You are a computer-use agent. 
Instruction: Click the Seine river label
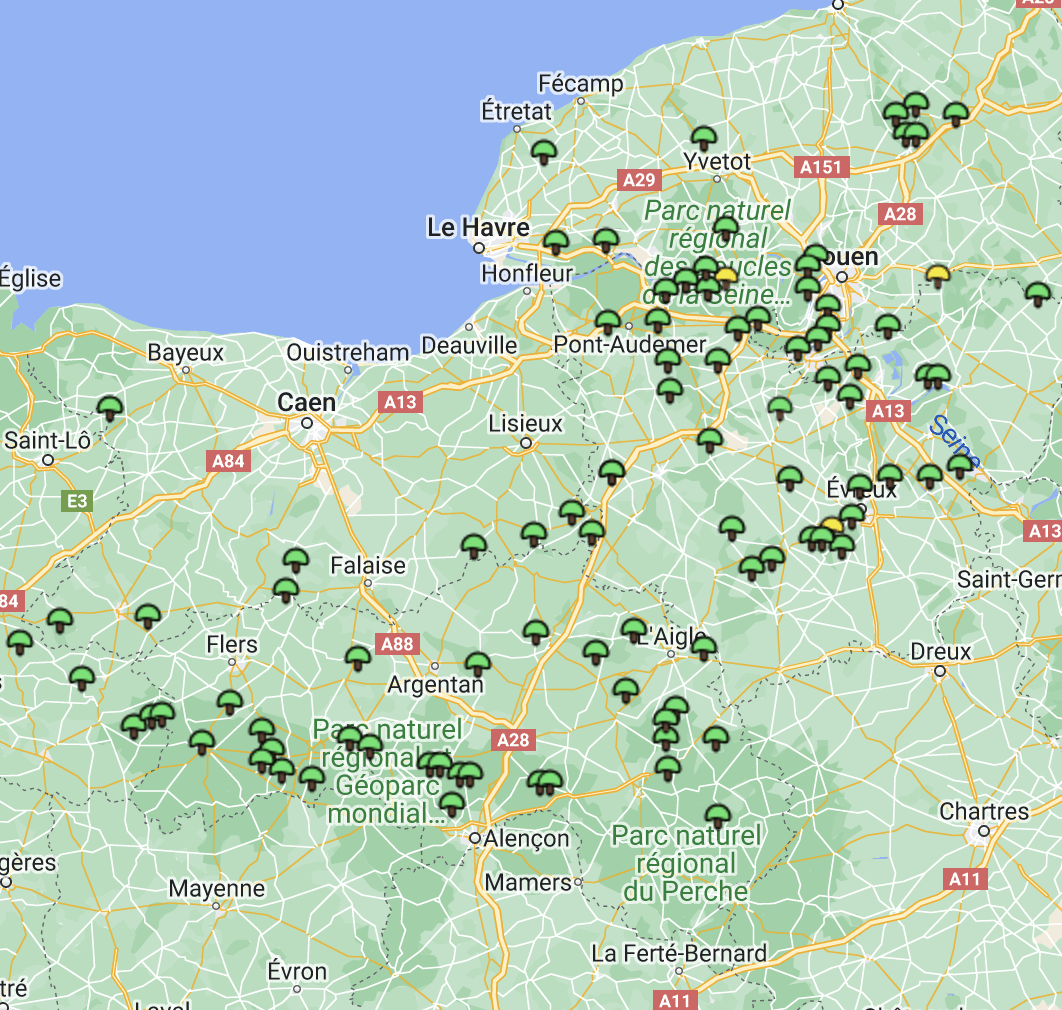coord(954,439)
